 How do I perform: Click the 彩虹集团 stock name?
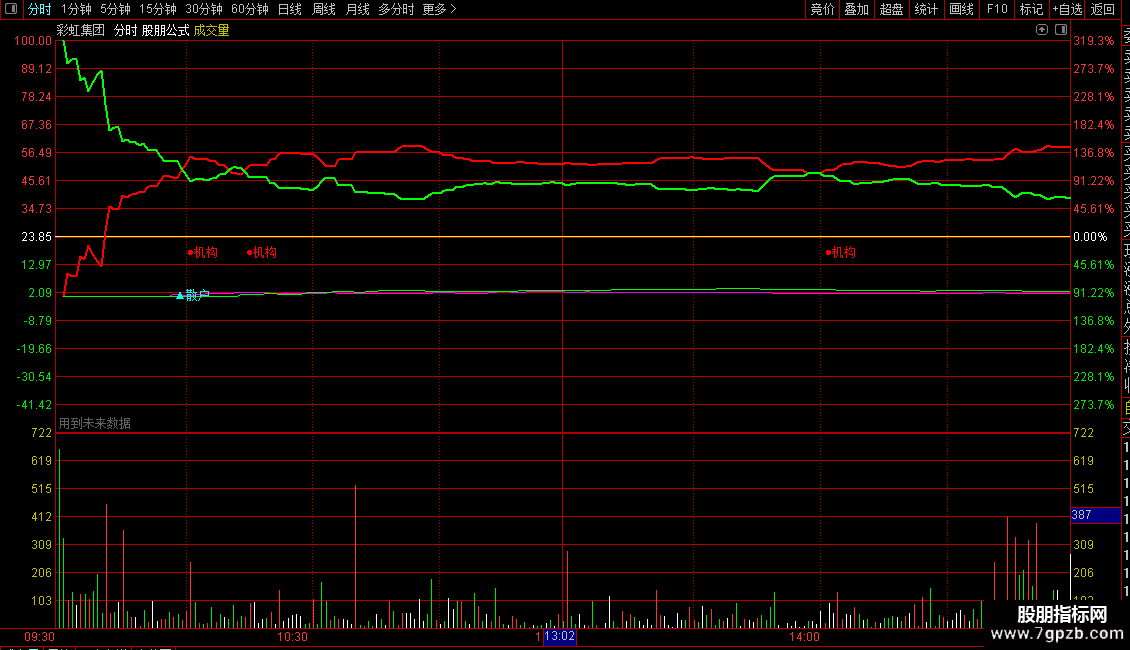click(81, 30)
